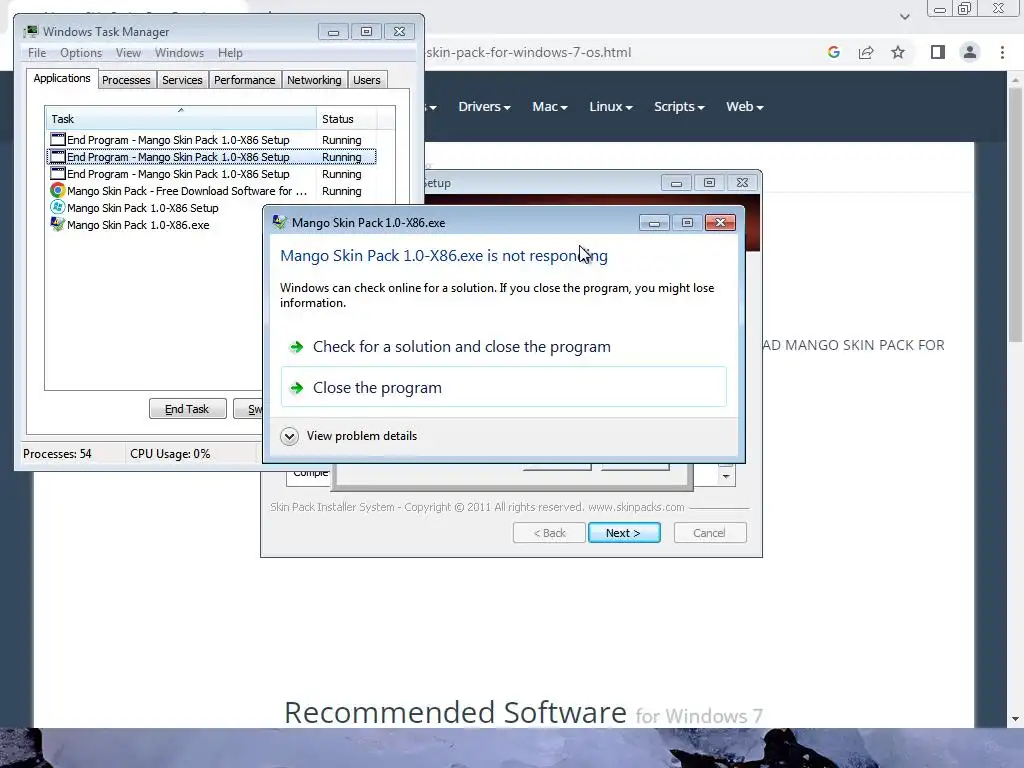Screen dimensions: 1024x768
Task: Open Chrome side panel icon
Action: pos(938,52)
